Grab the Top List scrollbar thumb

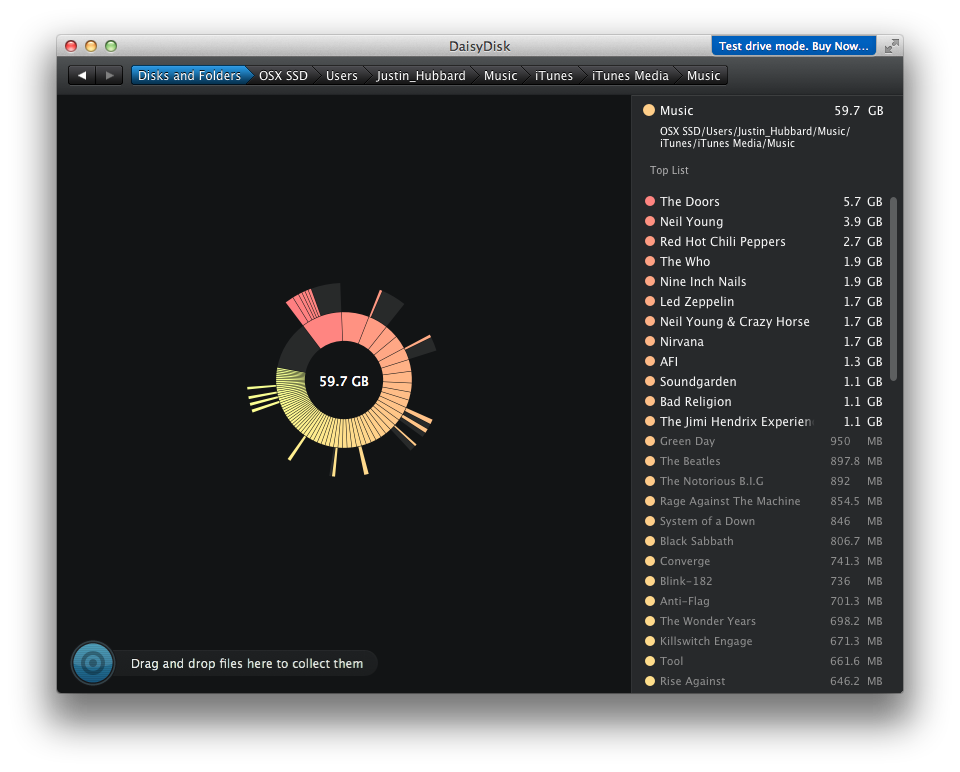(893, 288)
